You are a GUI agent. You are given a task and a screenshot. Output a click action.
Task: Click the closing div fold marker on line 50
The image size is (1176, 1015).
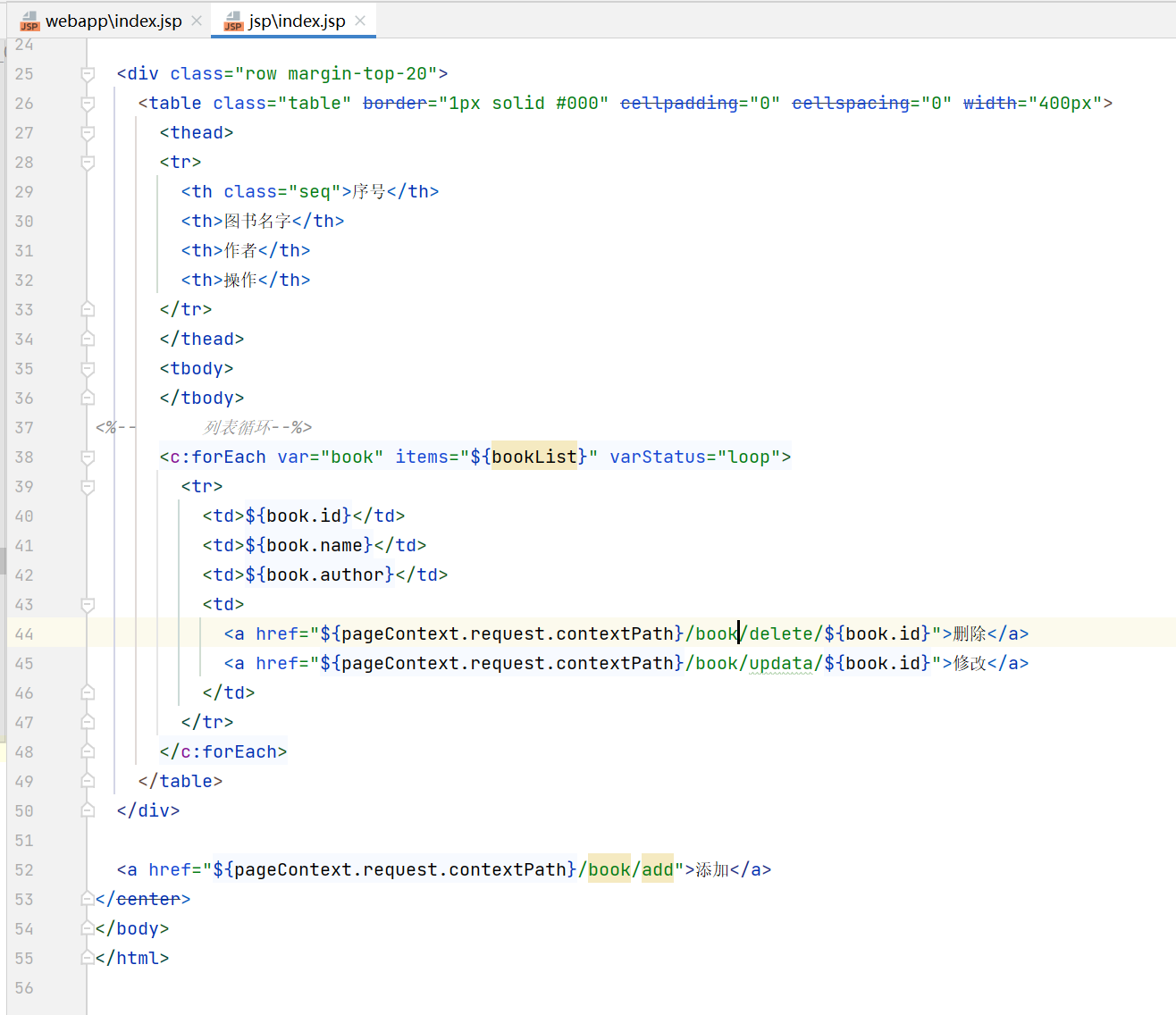coord(88,810)
